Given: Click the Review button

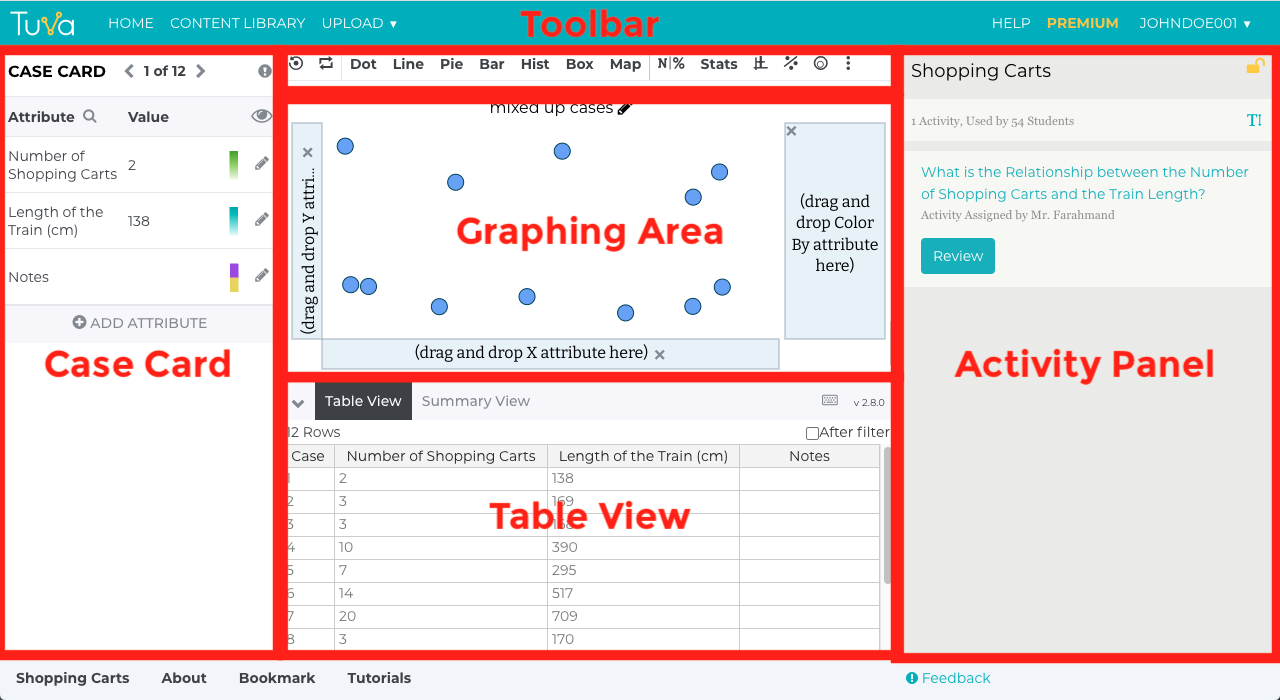Looking at the screenshot, I should (957, 256).
